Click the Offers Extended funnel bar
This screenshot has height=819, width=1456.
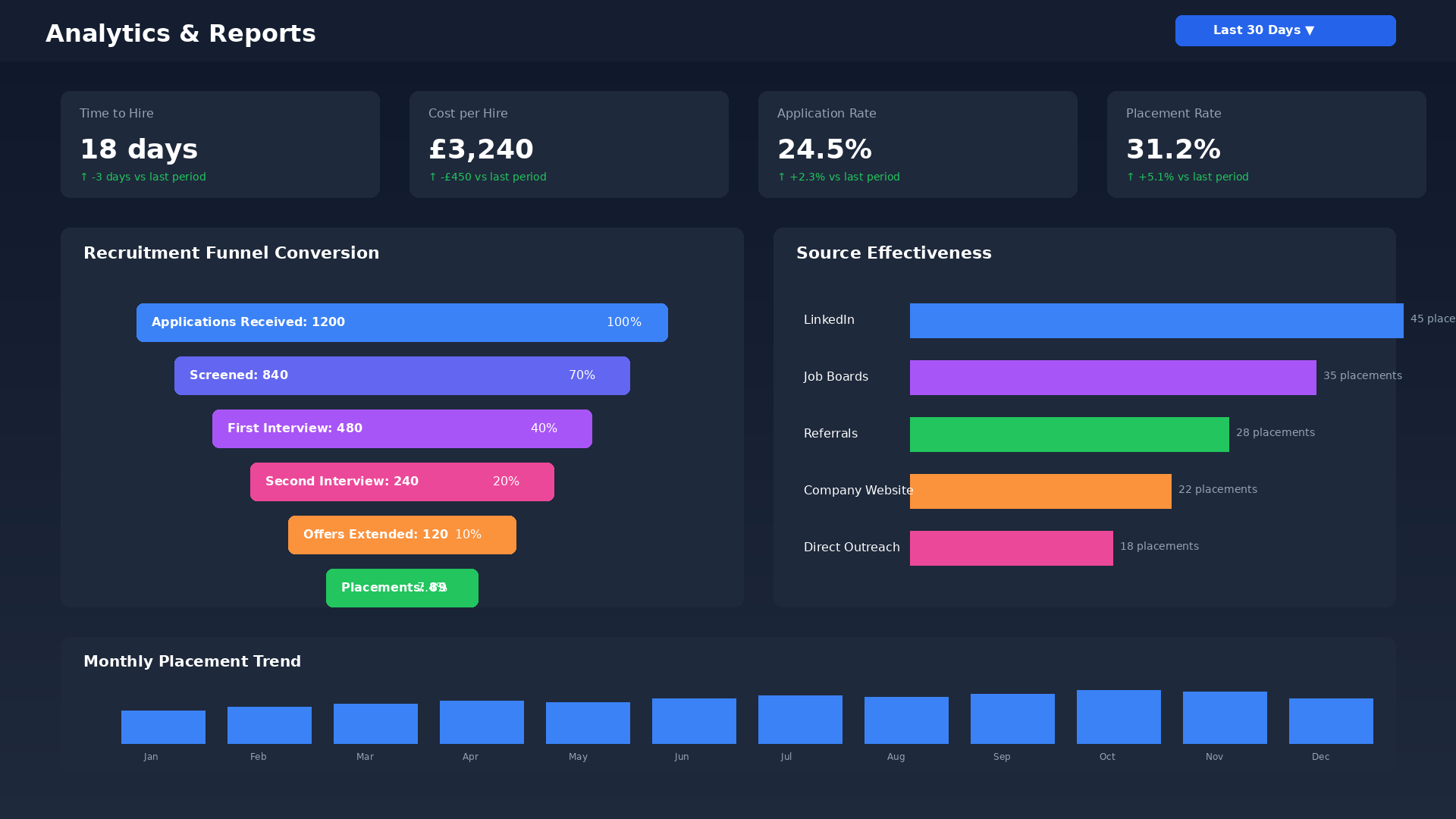tap(402, 535)
